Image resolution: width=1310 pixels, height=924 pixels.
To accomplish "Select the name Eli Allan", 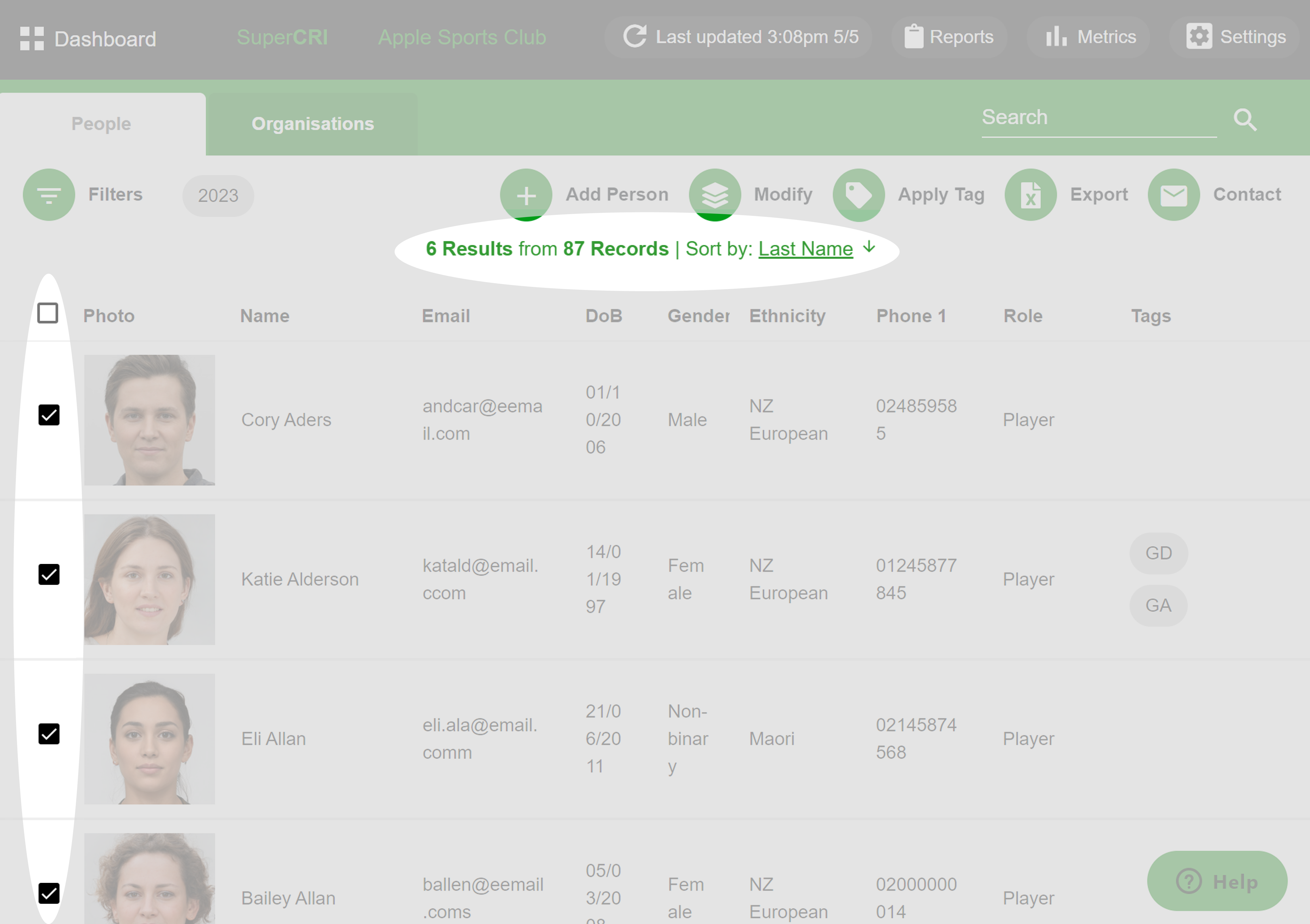I will click(x=274, y=739).
